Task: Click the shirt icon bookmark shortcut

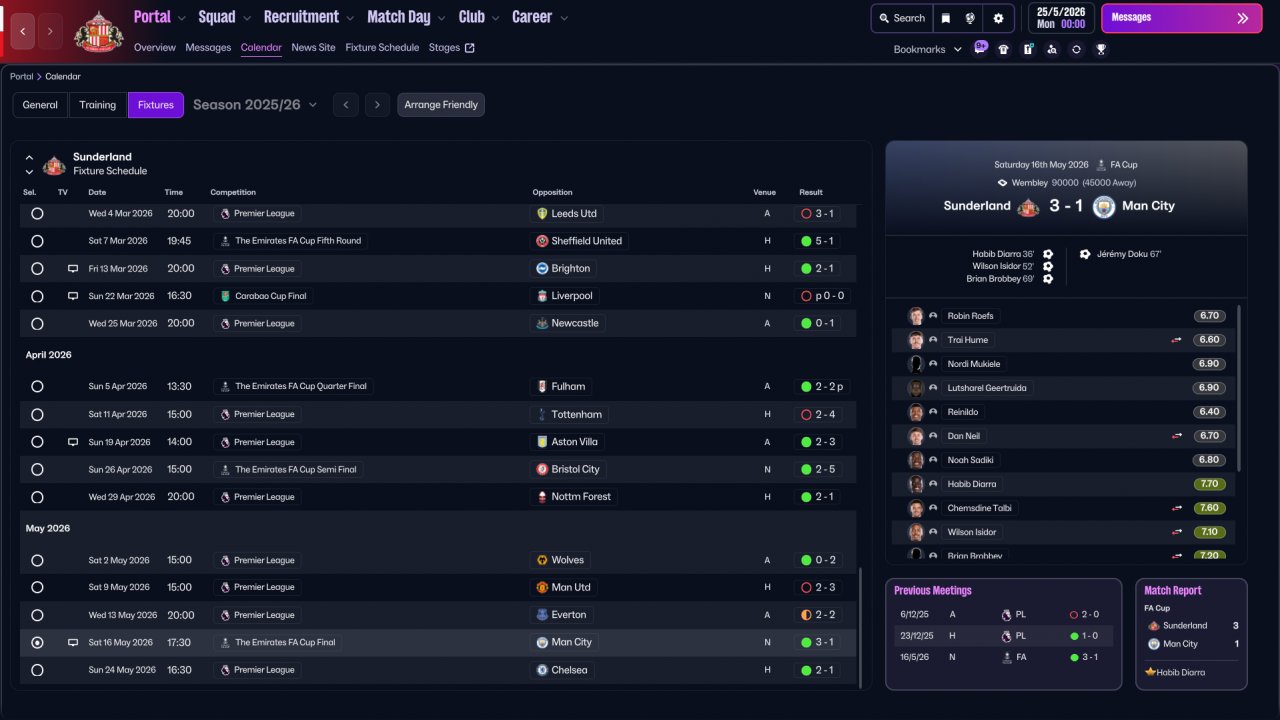Action: point(1004,49)
